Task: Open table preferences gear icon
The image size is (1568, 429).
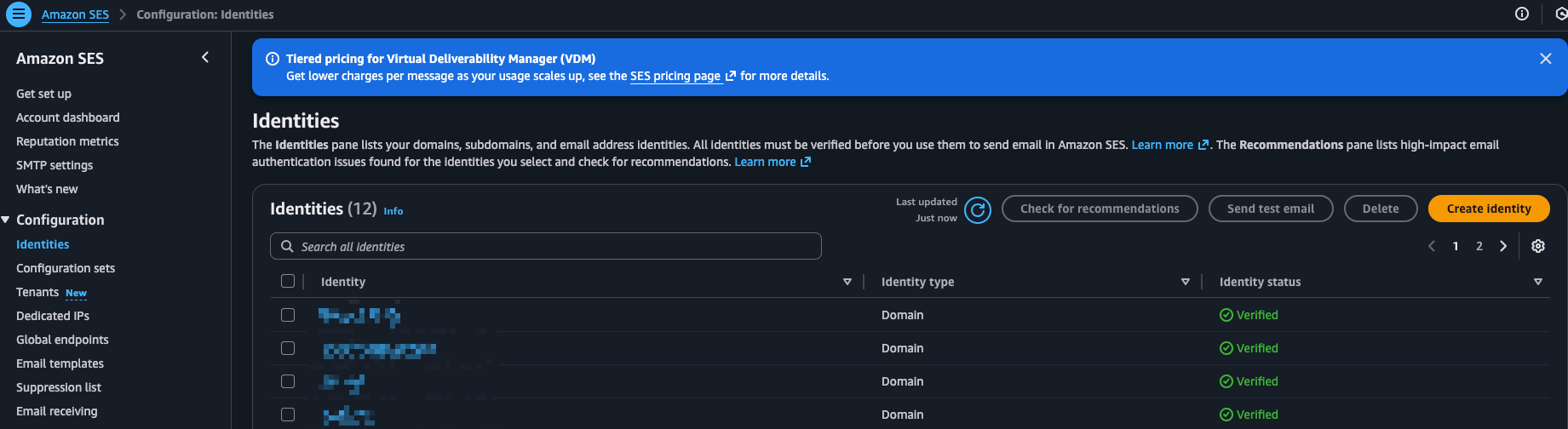Action: click(1537, 246)
